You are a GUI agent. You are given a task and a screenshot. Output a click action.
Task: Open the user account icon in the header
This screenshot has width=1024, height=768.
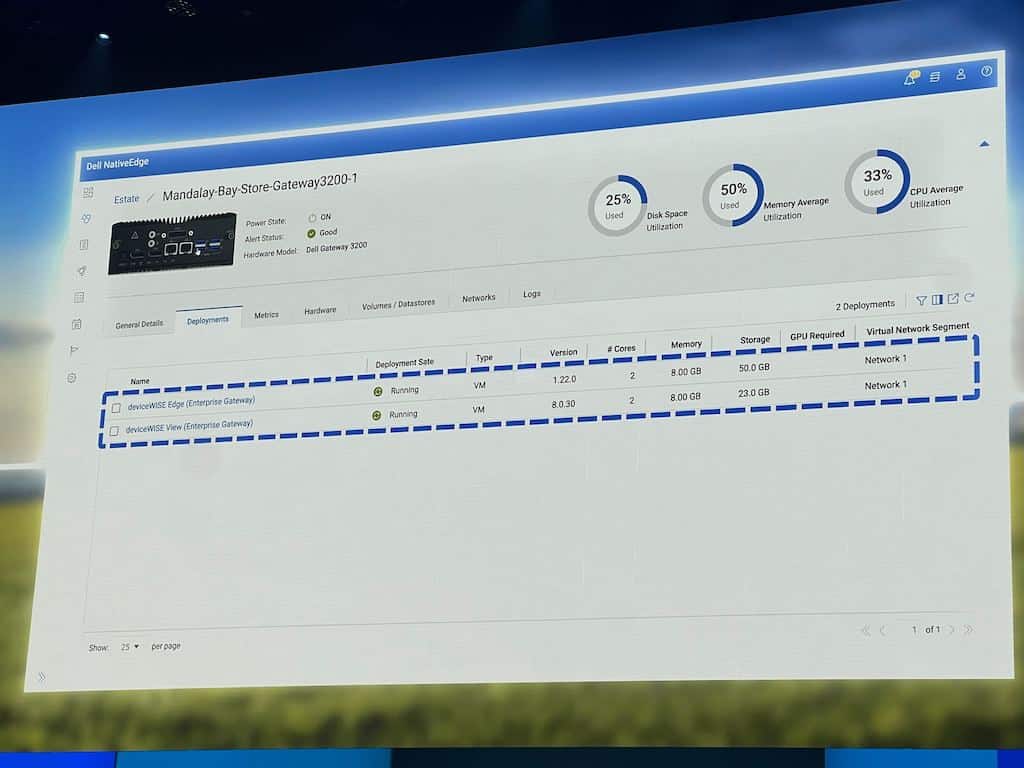point(961,74)
